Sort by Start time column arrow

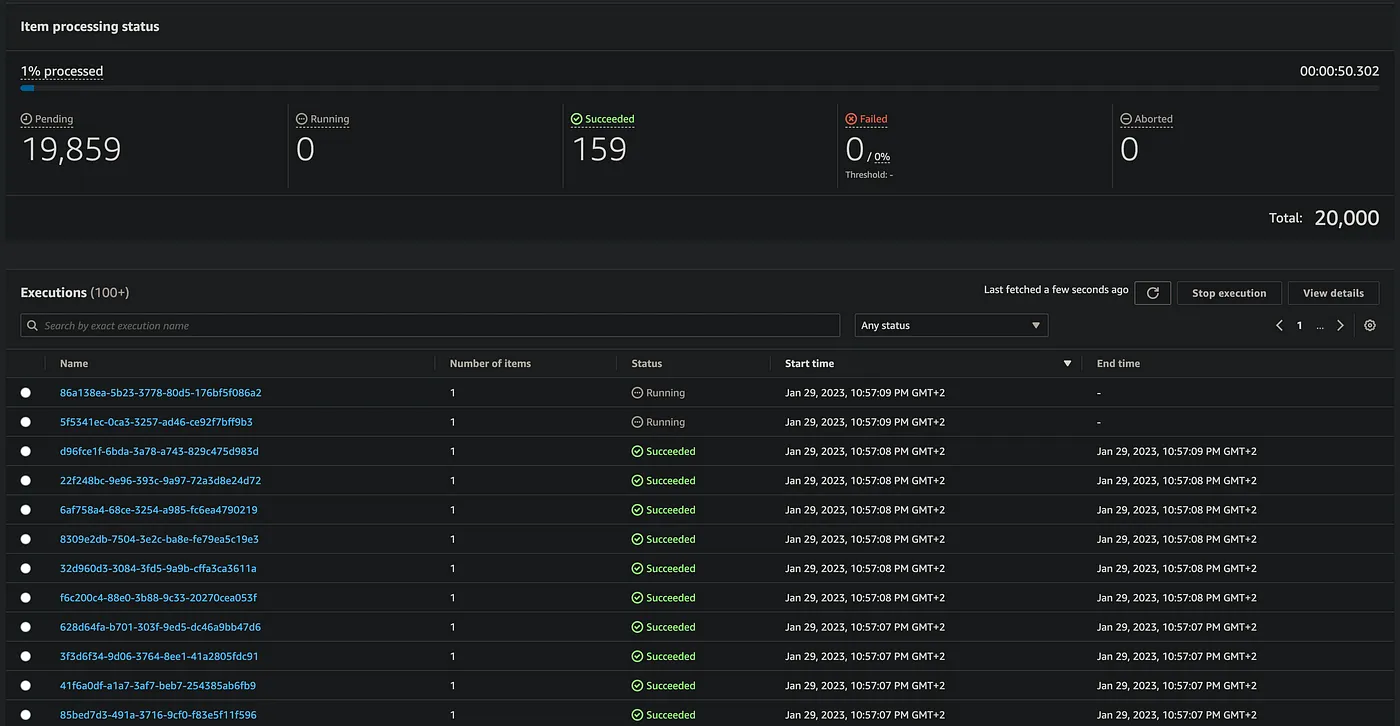[1067, 364]
